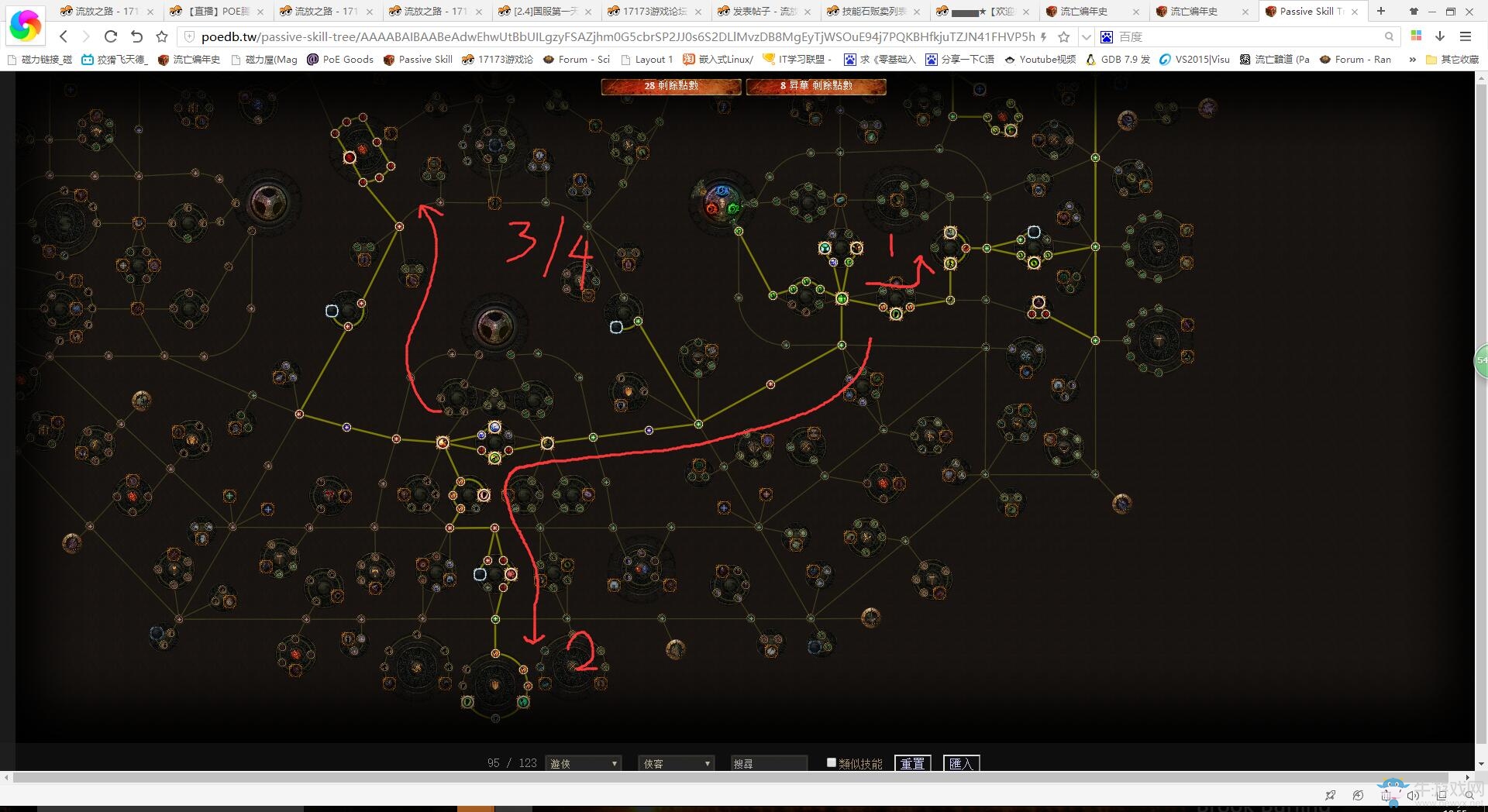
Task: Switch to the 发表帖子 tab
Action: tap(765, 11)
